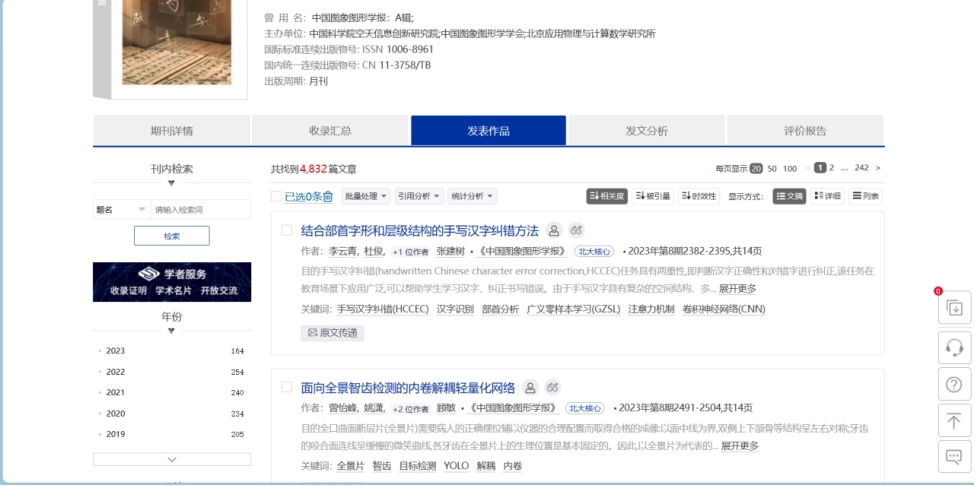Sort results by 相关度
The height and width of the screenshot is (486, 975).
pos(607,196)
